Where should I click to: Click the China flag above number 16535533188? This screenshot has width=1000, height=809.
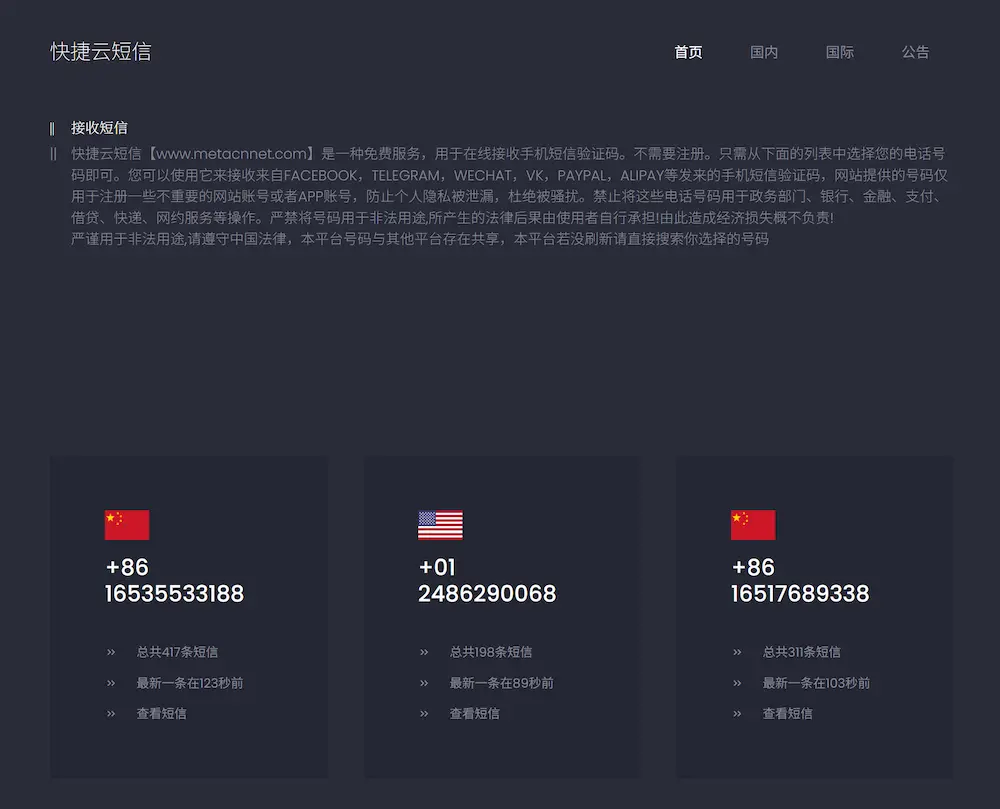[127, 525]
